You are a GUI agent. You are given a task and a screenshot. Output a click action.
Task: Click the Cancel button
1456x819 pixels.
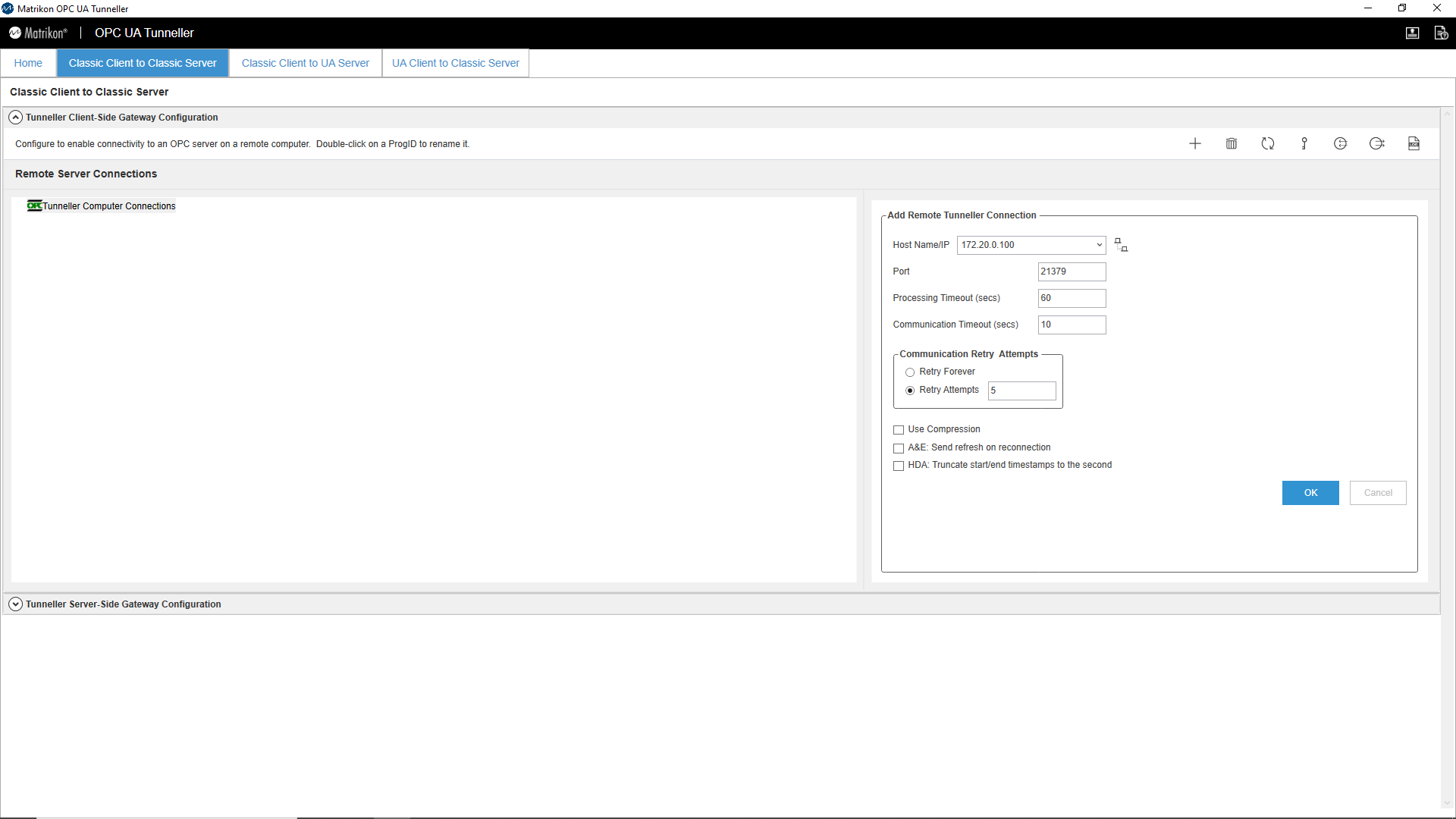pos(1378,493)
